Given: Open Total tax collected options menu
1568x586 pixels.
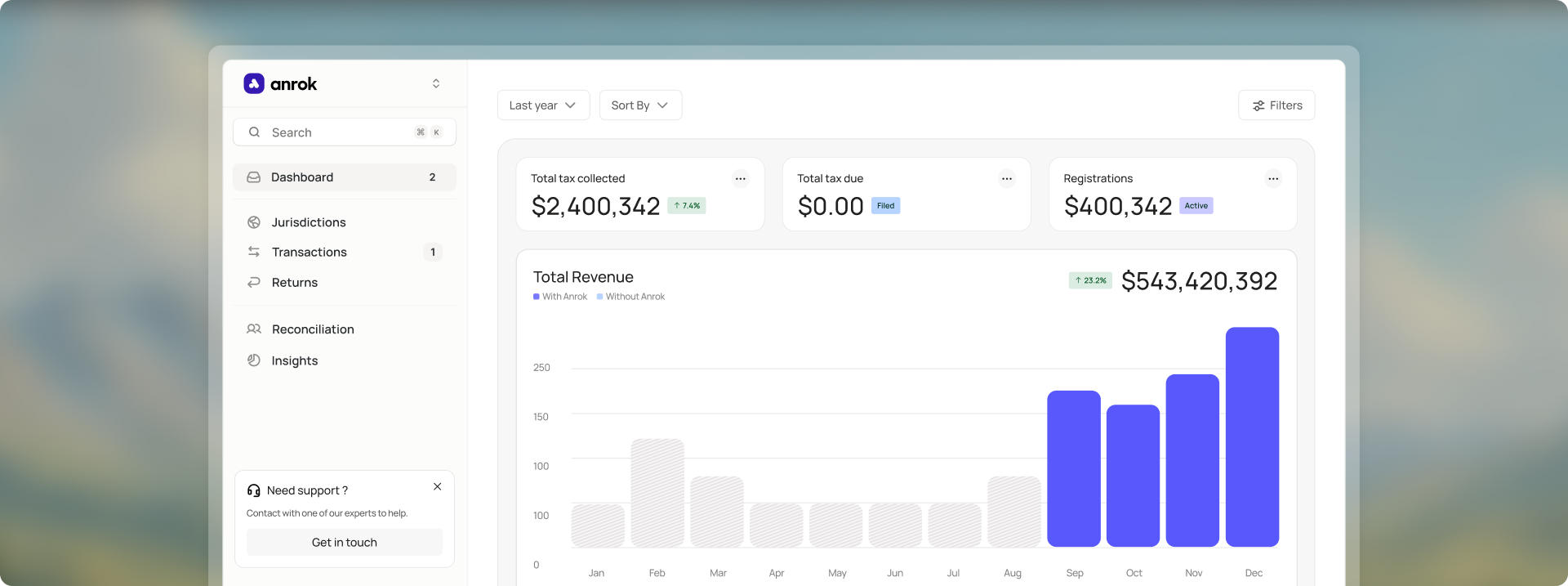Looking at the screenshot, I should pyautogui.click(x=741, y=179).
